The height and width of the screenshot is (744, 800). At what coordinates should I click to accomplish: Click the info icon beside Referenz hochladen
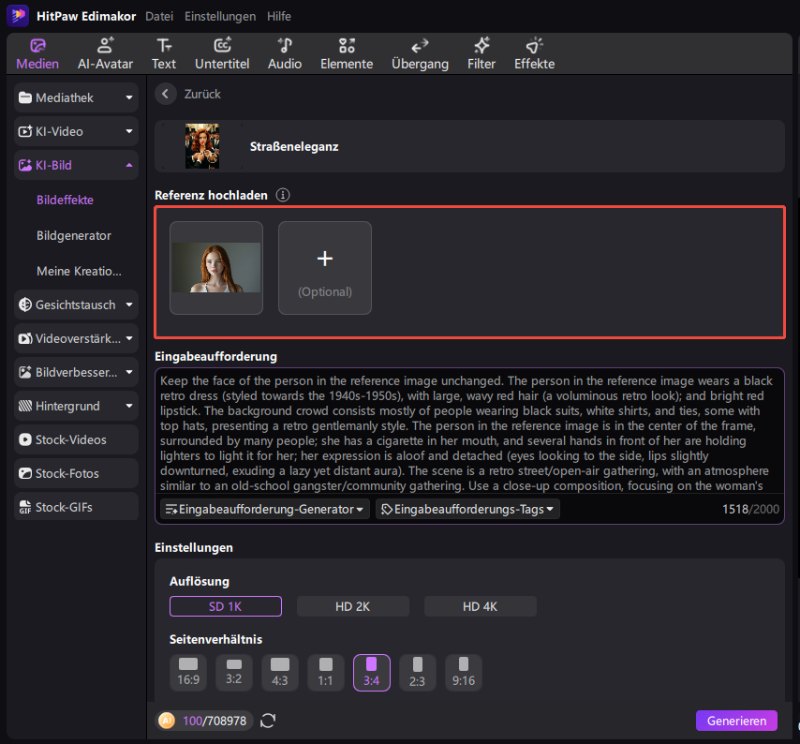283,195
